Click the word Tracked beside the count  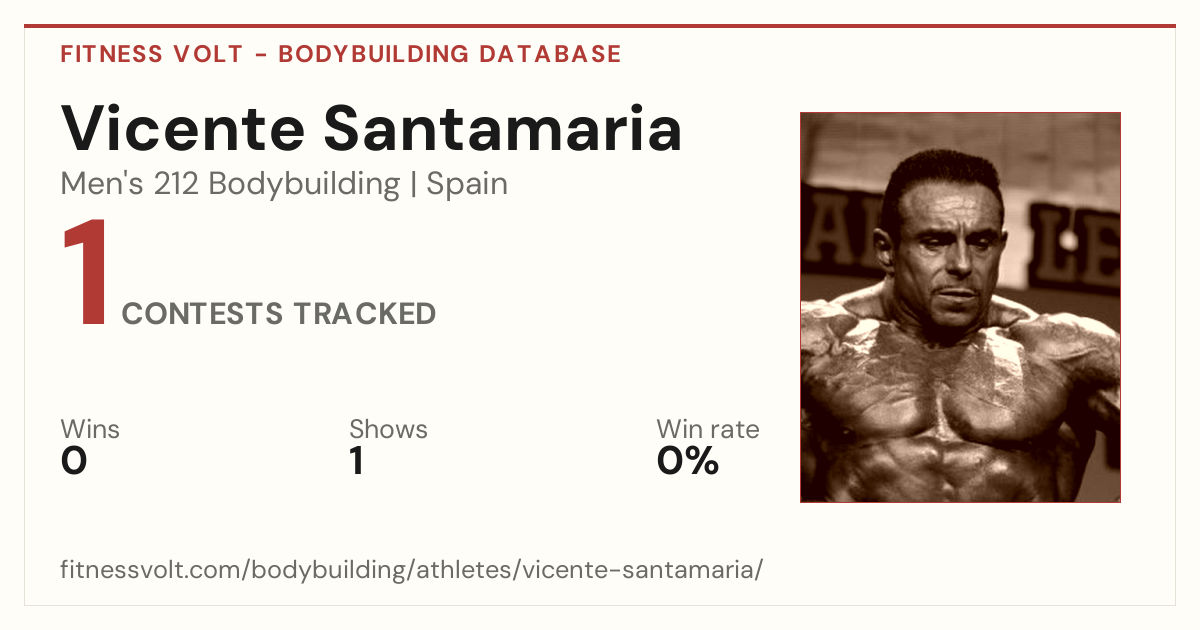[x=364, y=314]
